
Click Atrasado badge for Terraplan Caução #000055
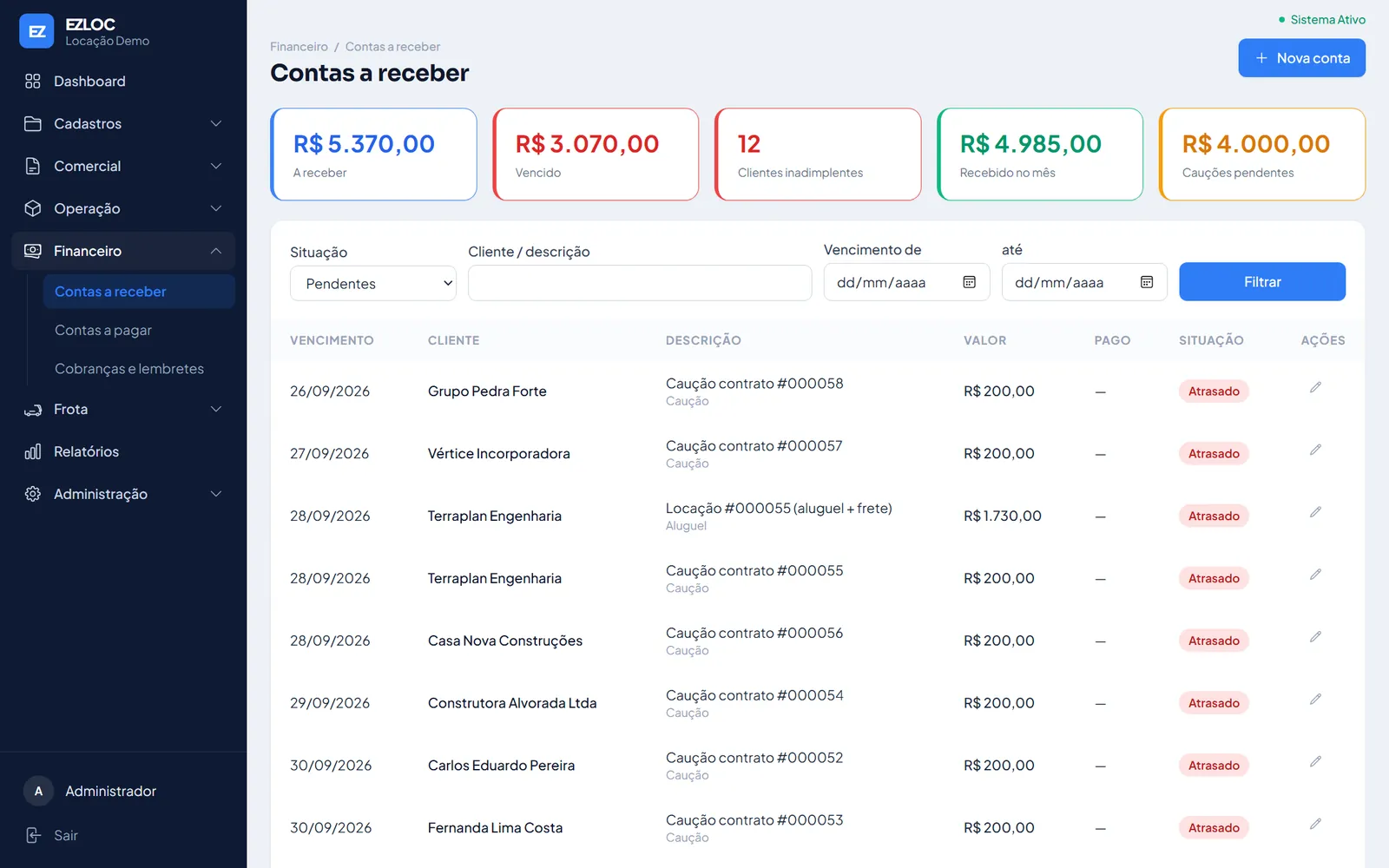pyautogui.click(x=1214, y=578)
